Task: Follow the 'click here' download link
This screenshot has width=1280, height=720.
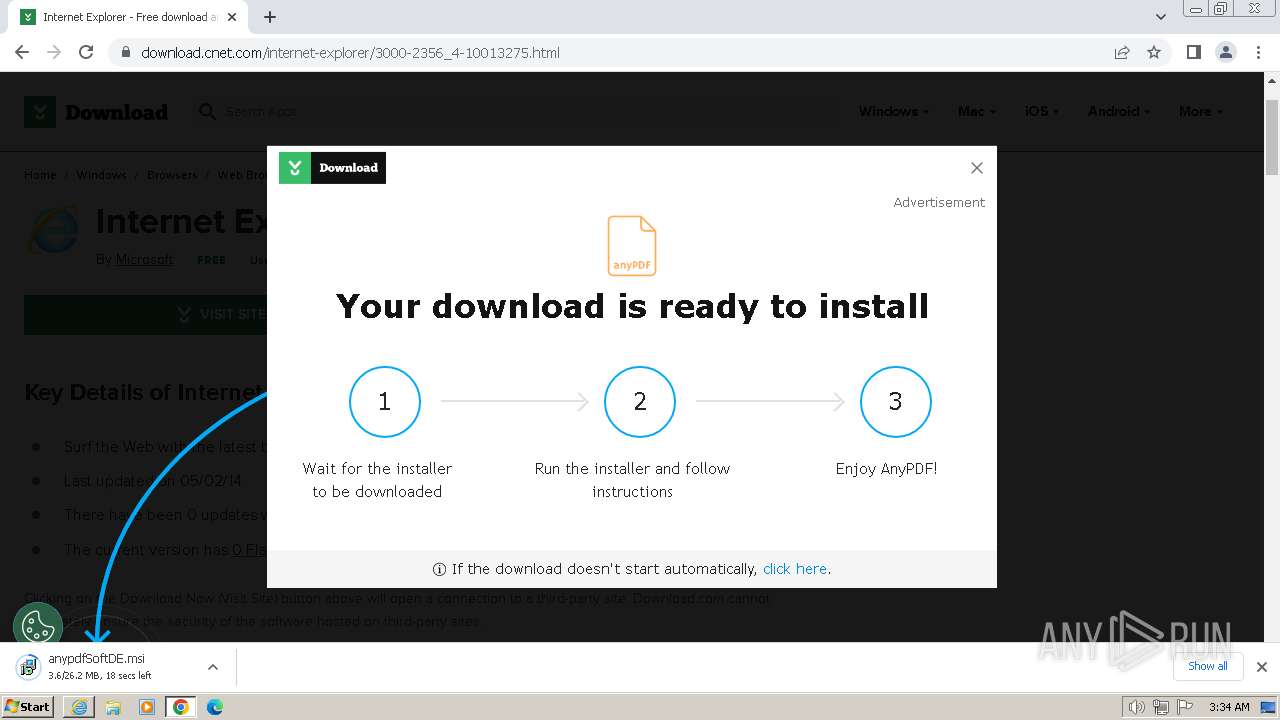Action: [795, 569]
